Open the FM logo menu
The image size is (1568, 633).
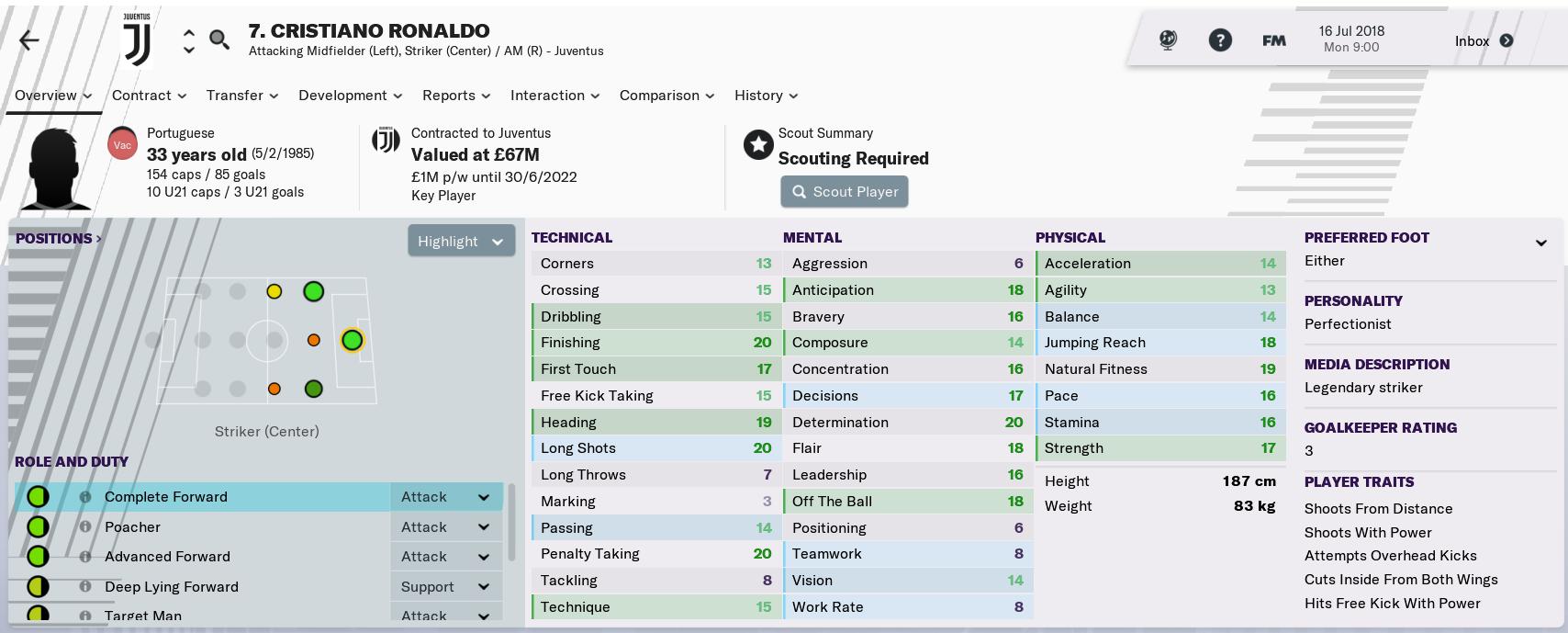(x=1273, y=40)
